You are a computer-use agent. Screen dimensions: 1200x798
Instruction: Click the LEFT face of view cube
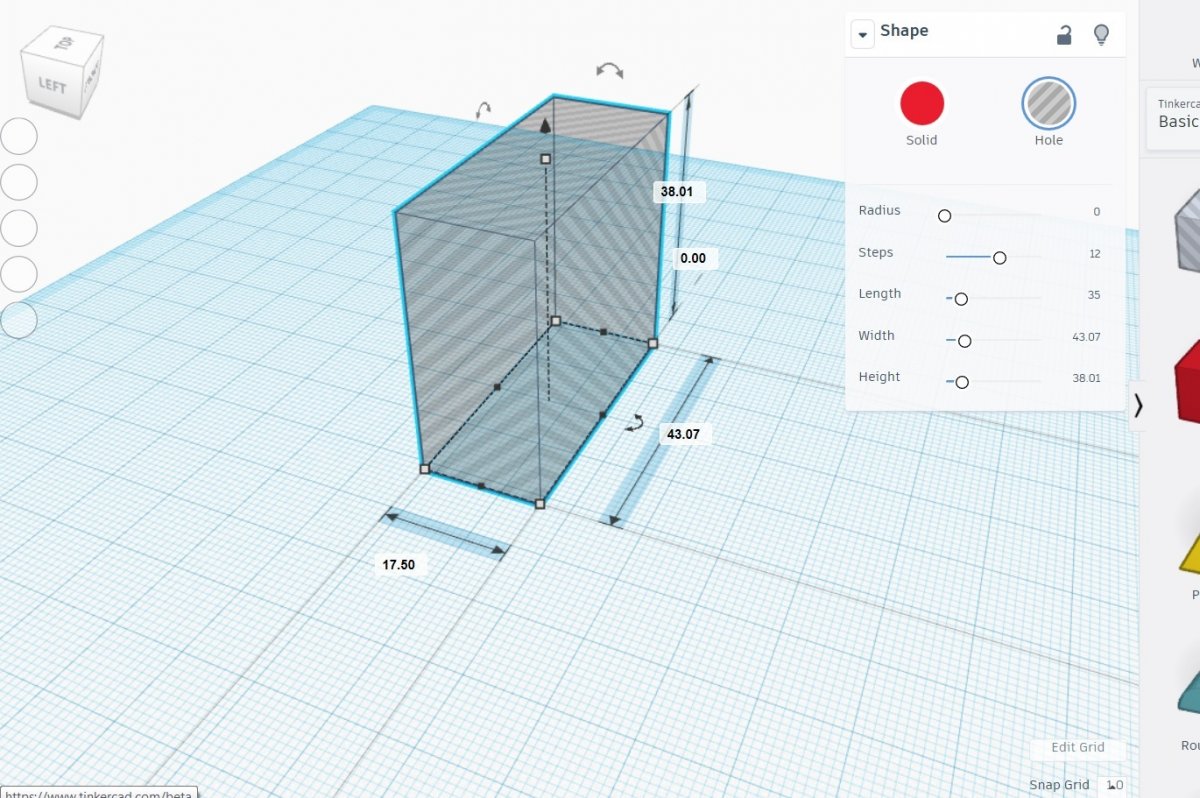point(51,85)
